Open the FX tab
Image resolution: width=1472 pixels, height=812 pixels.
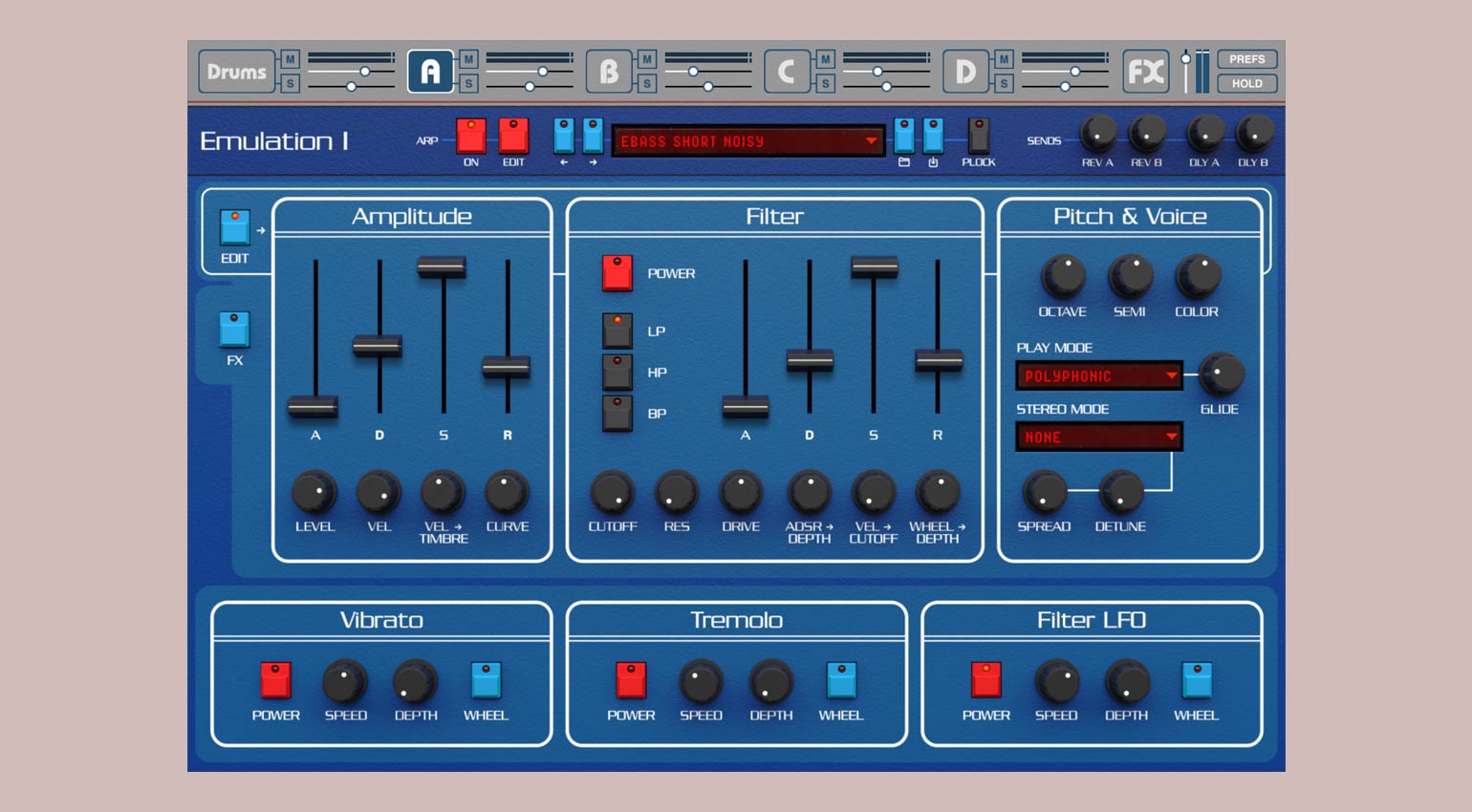(1145, 72)
